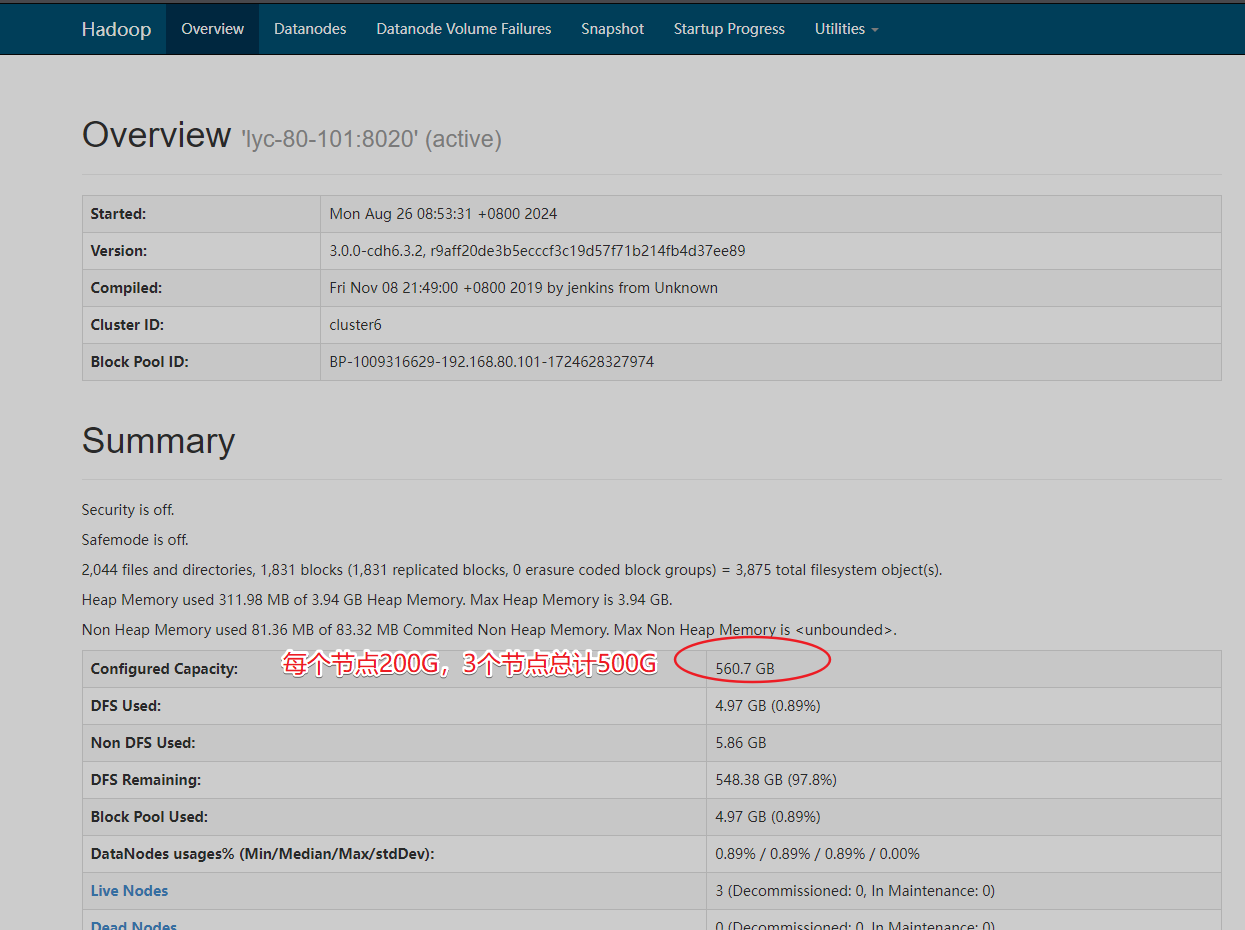Image resolution: width=1245 pixels, height=930 pixels.
Task: Click the DFS Used: label
Action: pyautogui.click(x=126, y=705)
